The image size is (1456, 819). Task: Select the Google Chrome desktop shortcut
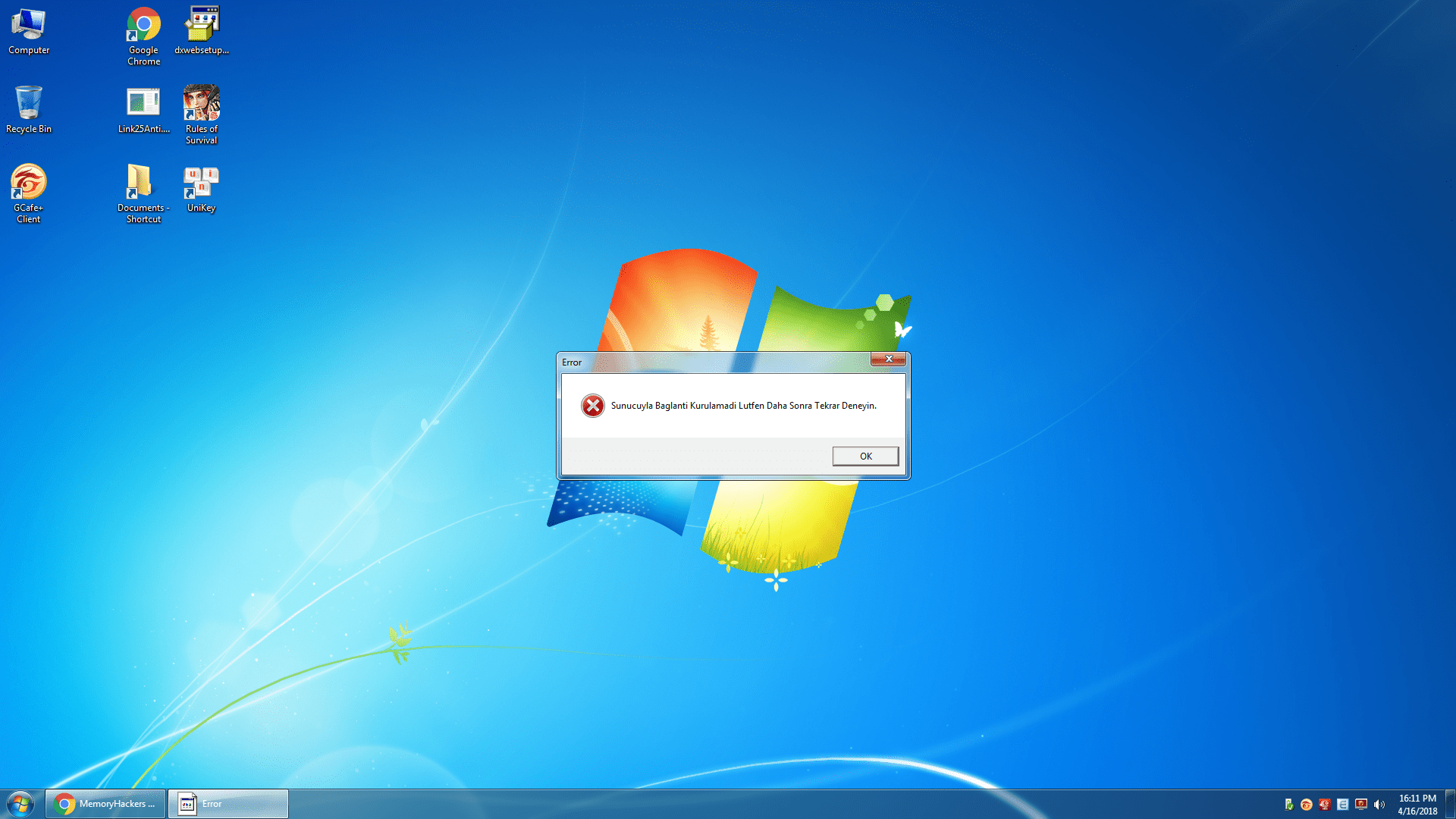143,36
